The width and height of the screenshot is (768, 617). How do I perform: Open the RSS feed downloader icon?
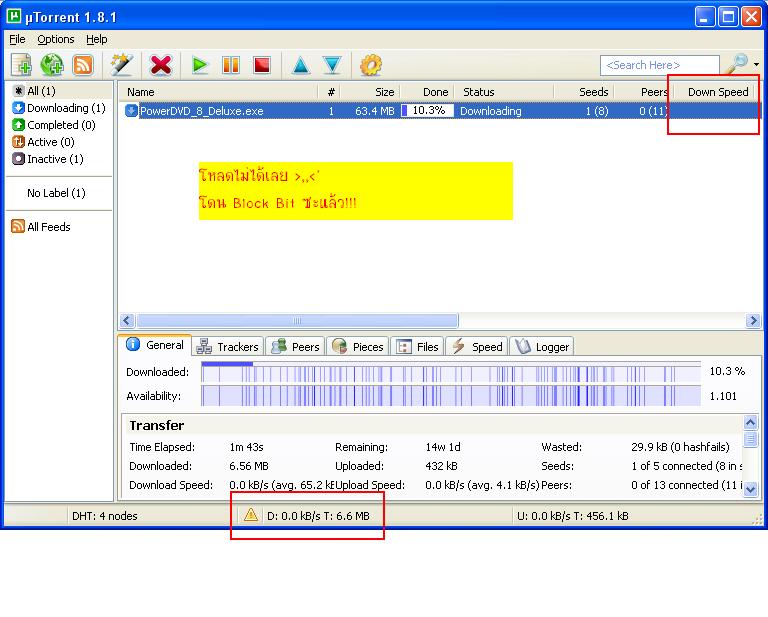pos(83,65)
